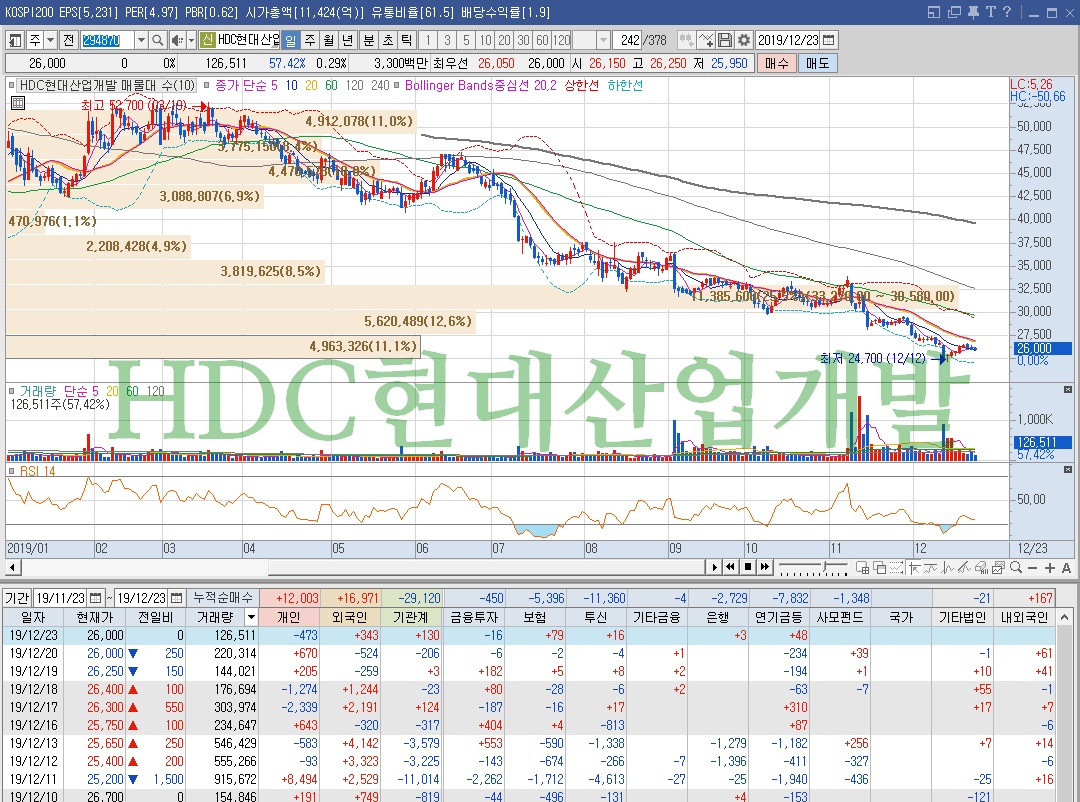Image resolution: width=1080 pixels, height=802 pixels.
Task: Click the window layout icon in title bar
Action: click(934, 12)
